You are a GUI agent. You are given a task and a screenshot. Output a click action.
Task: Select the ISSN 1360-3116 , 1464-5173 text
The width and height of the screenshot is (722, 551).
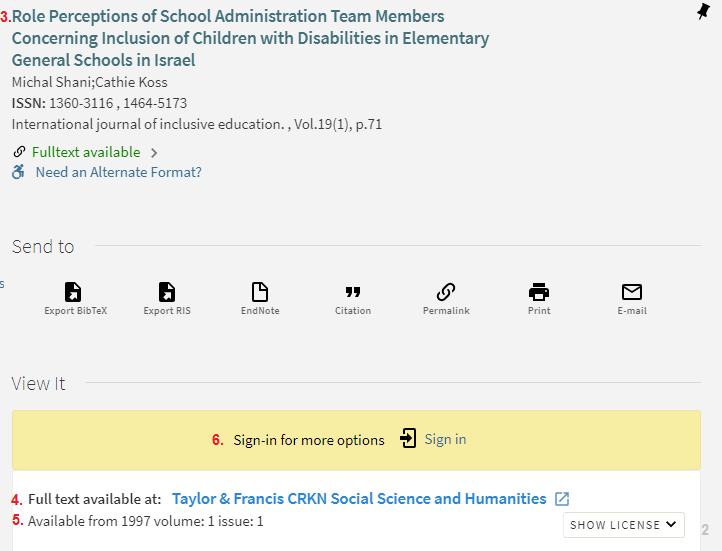(99, 103)
